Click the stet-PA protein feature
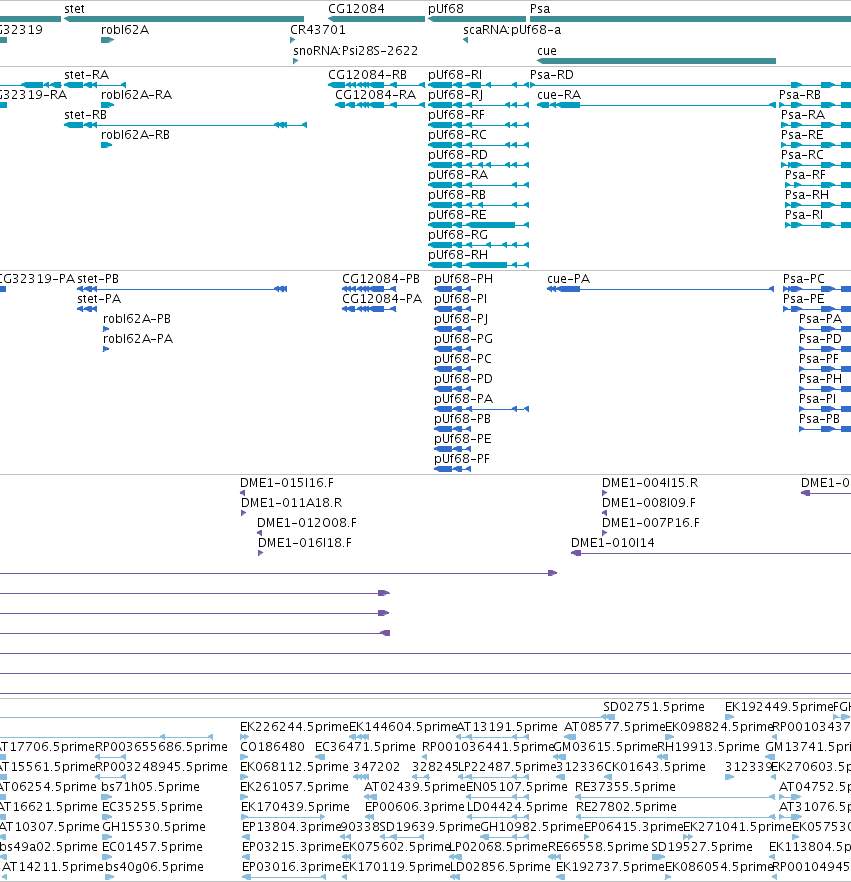This screenshot has width=851, height=882. click(87, 309)
